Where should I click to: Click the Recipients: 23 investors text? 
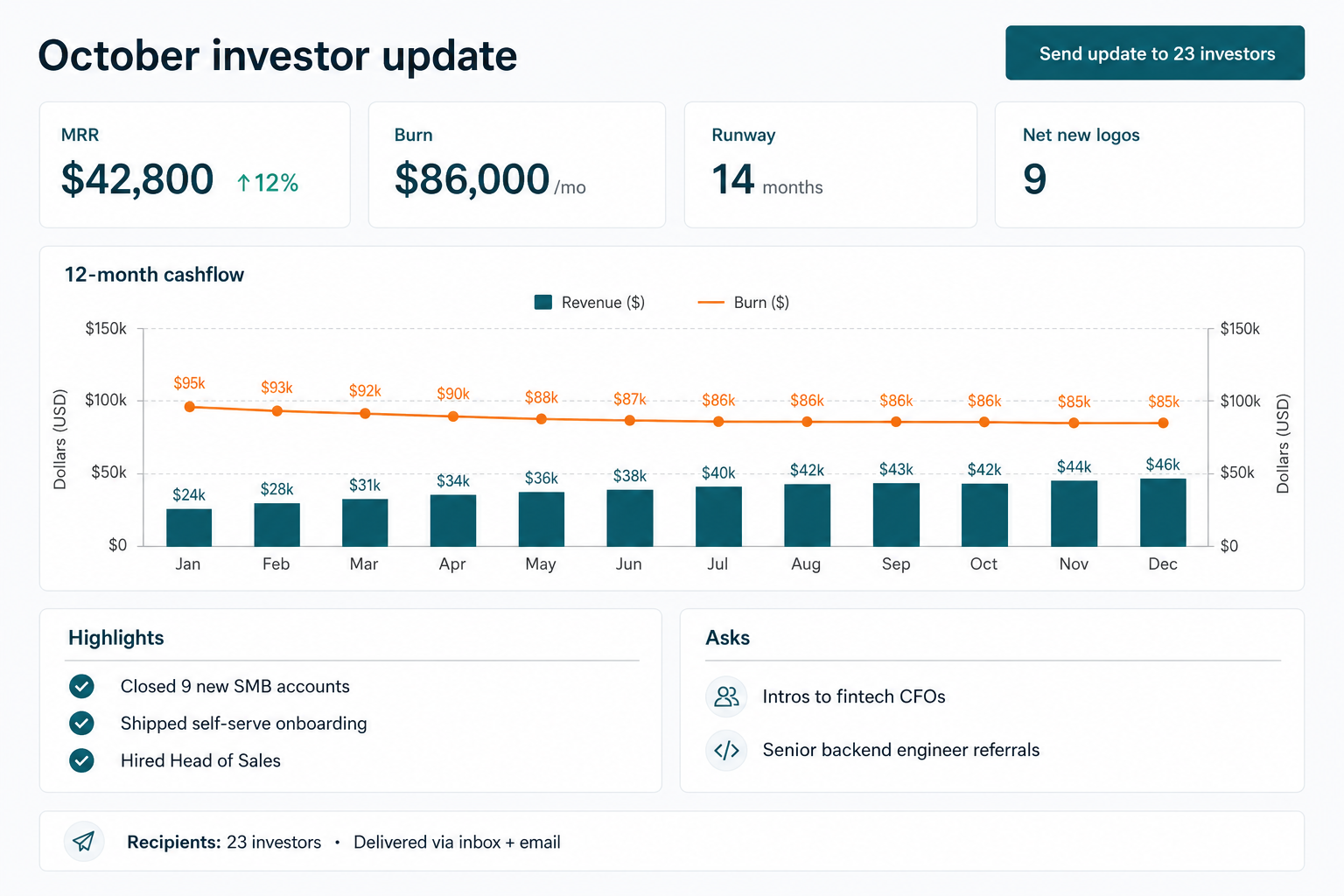tap(224, 843)
